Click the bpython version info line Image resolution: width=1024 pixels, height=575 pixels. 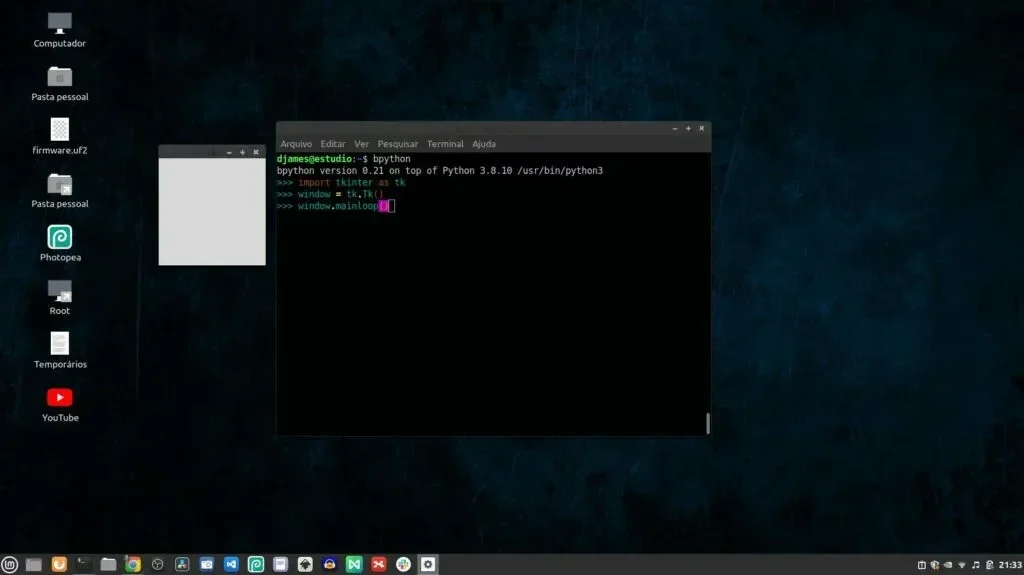[x=440, y=171]
